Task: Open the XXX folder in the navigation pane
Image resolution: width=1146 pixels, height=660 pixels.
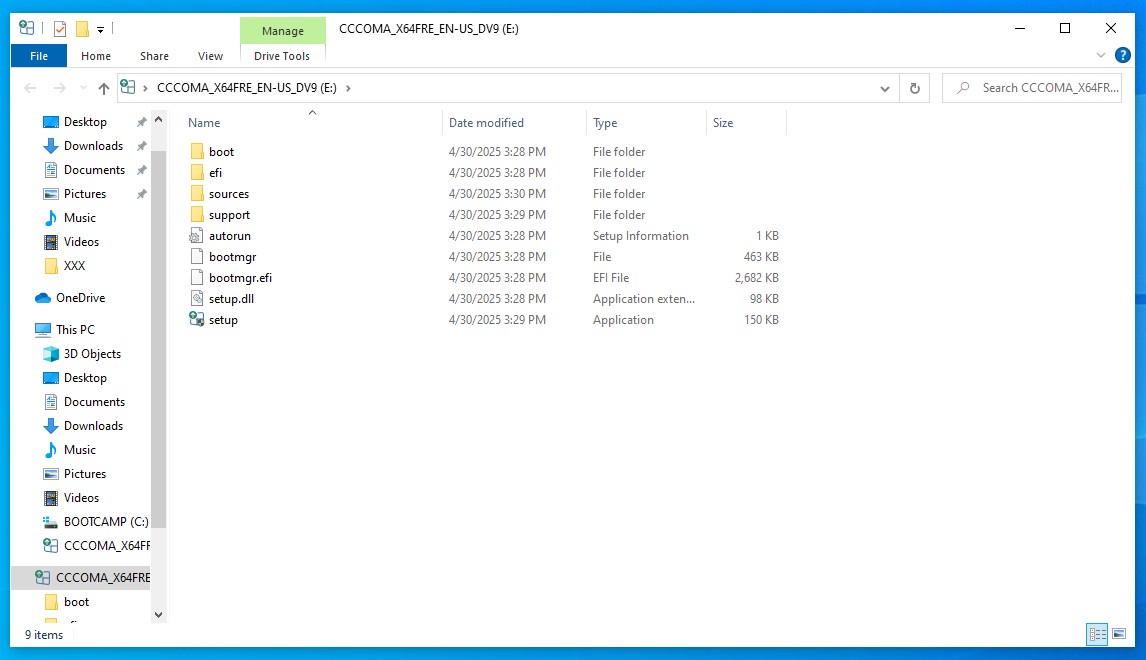Action: (74, 266)
